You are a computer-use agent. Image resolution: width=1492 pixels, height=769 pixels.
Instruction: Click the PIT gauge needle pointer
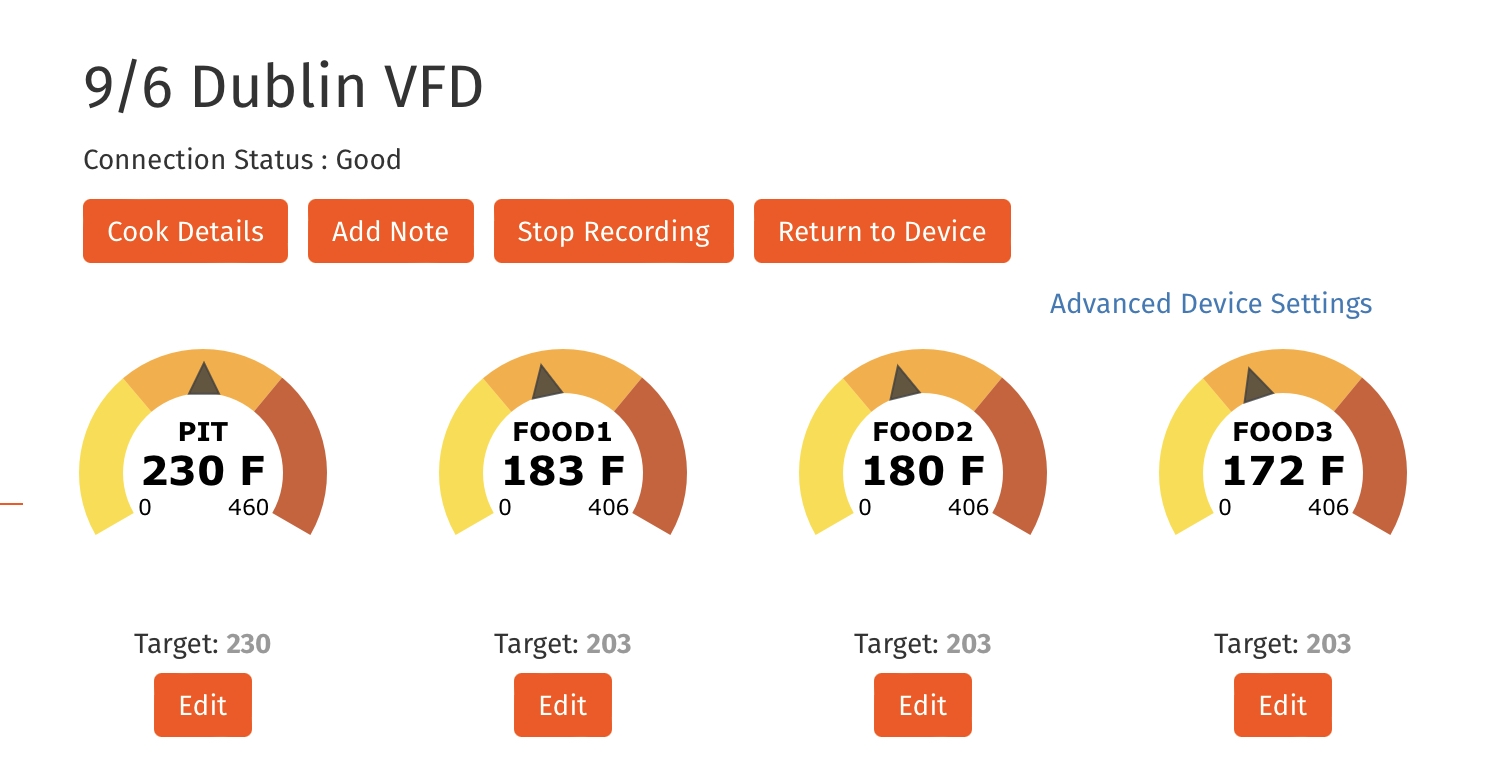click(204, 381)
